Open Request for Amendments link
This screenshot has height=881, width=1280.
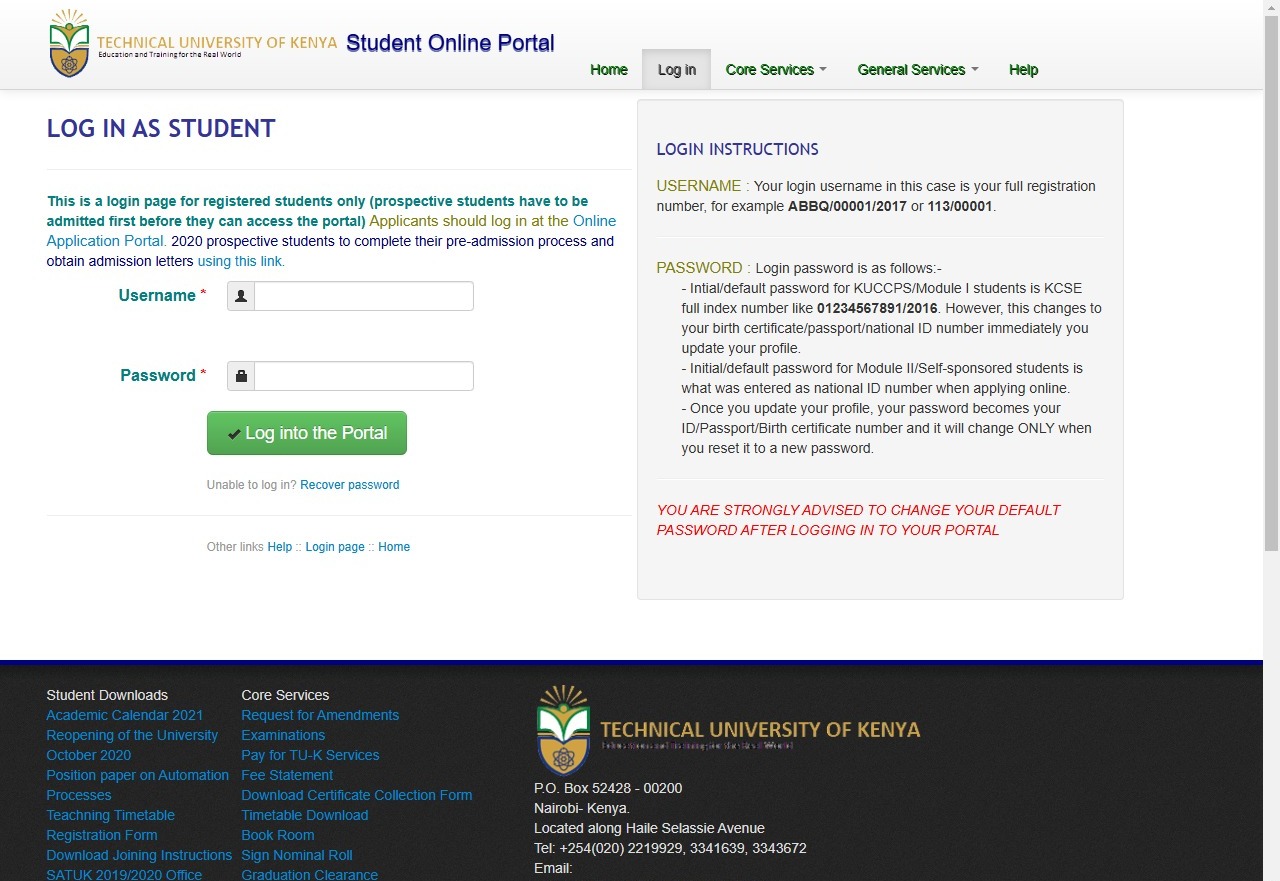320,715
